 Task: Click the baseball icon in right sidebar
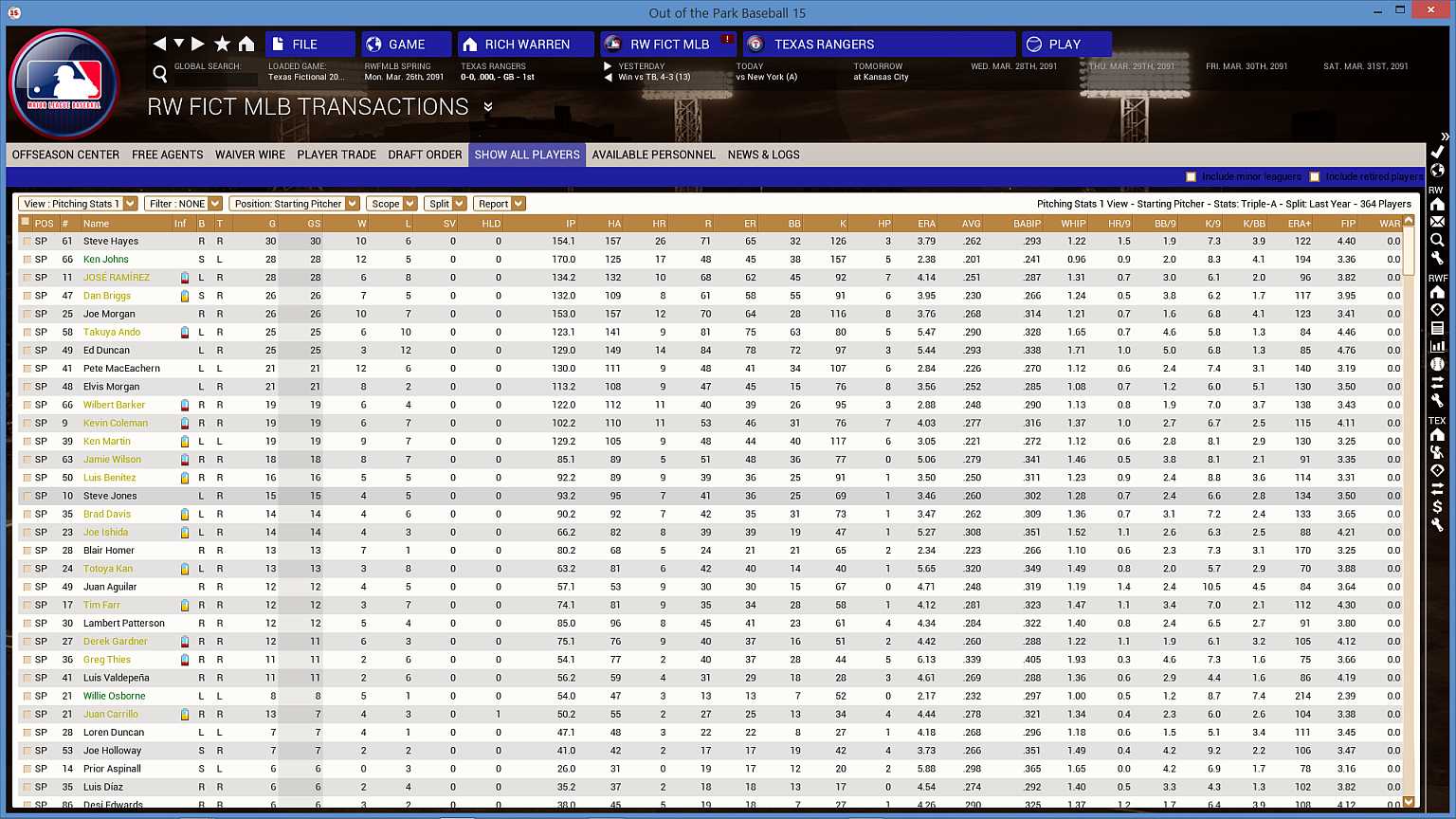tap(1437, 364)
